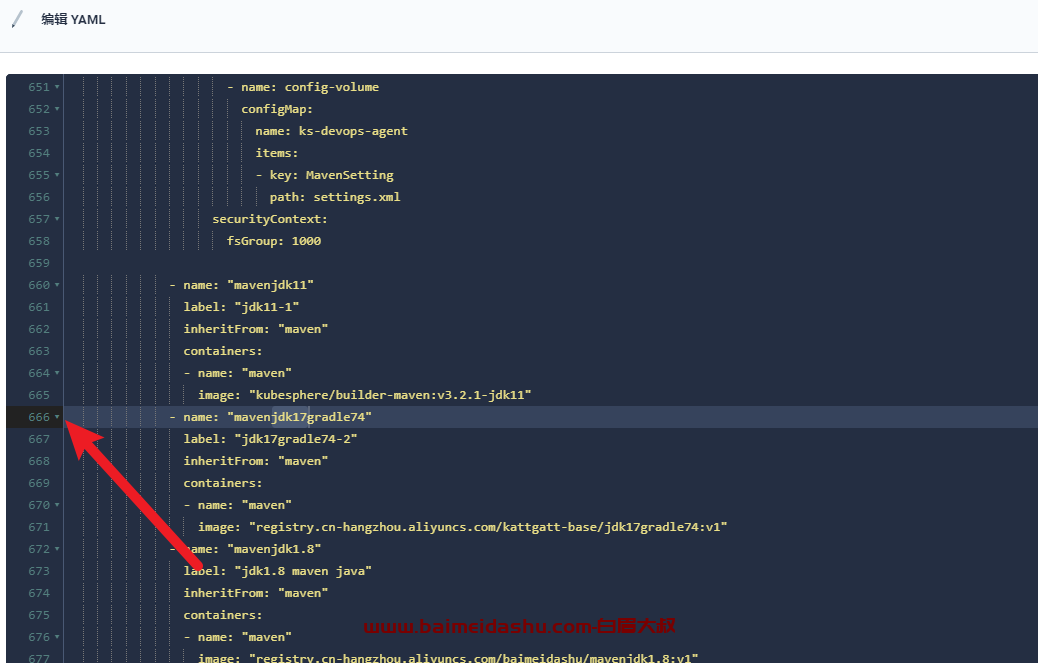The image size is (1038, 663).
Task: Click the name "mavenjdk11" line
Action: (248, 285)
